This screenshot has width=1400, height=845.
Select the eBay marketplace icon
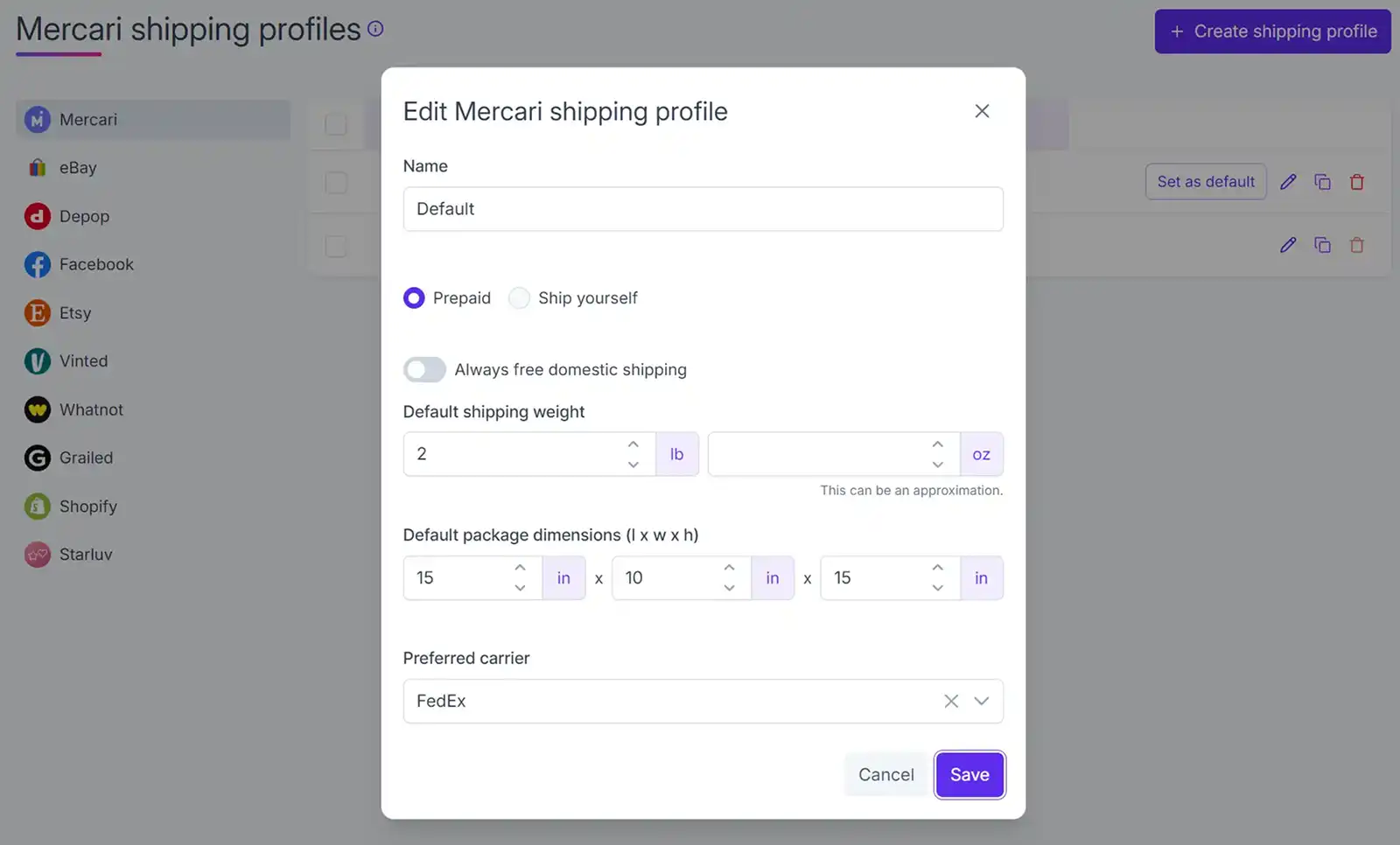click(x=37, y=168)
